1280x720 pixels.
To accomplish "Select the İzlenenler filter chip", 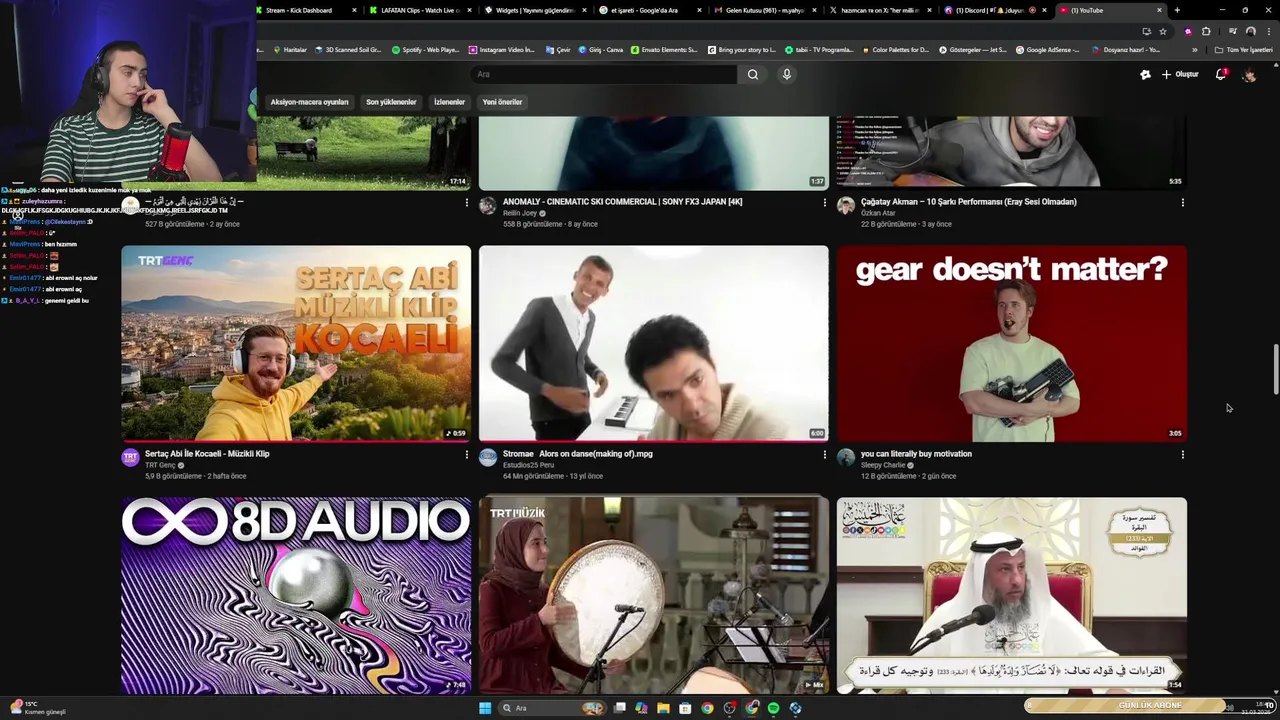I will 449,102.
